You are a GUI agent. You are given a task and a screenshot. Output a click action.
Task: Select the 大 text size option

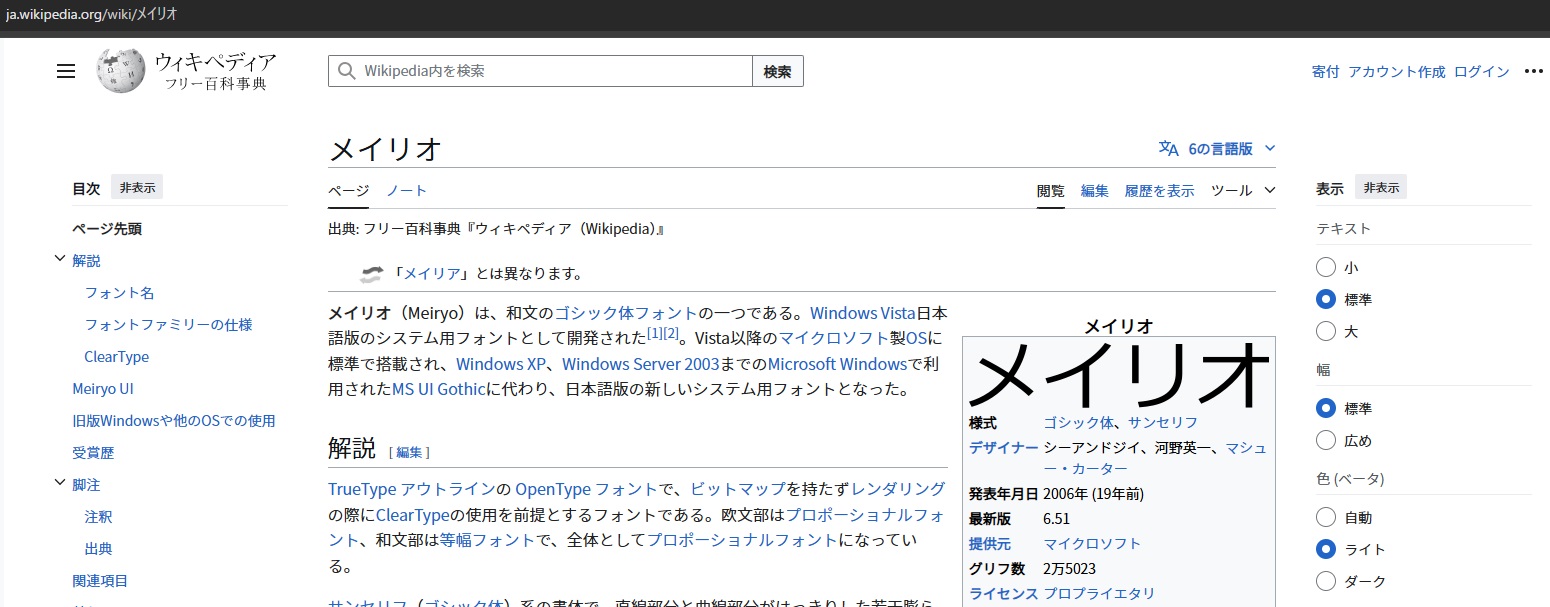(1326, 331)
